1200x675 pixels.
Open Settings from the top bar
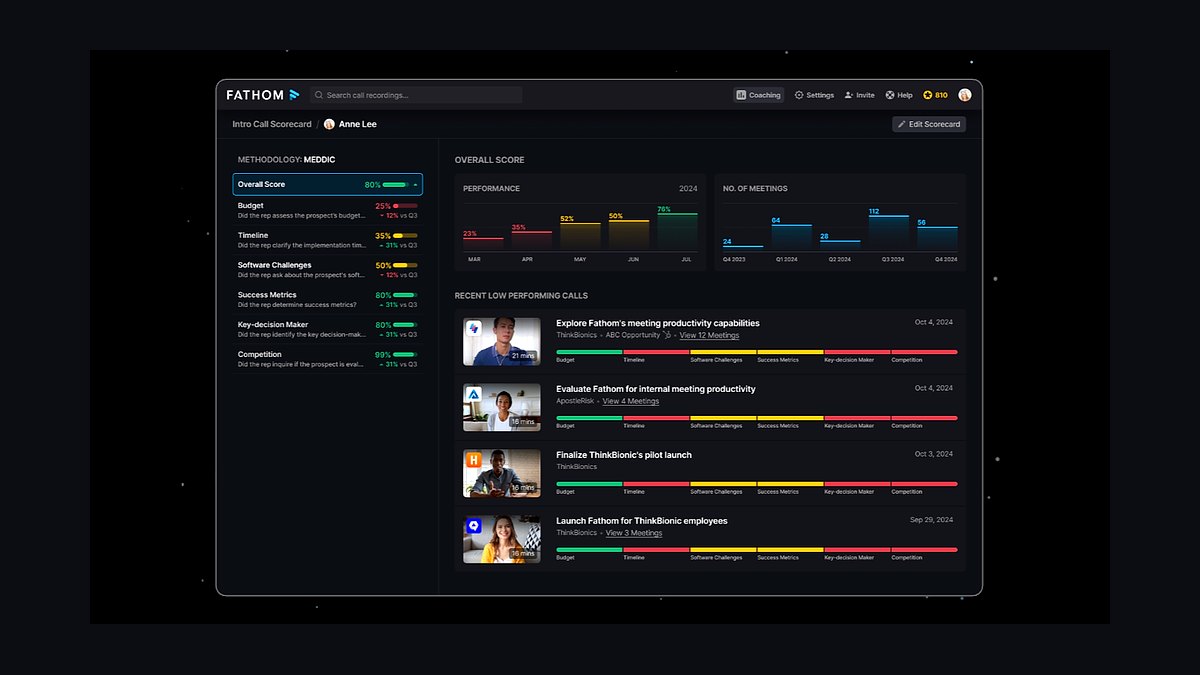814,95
